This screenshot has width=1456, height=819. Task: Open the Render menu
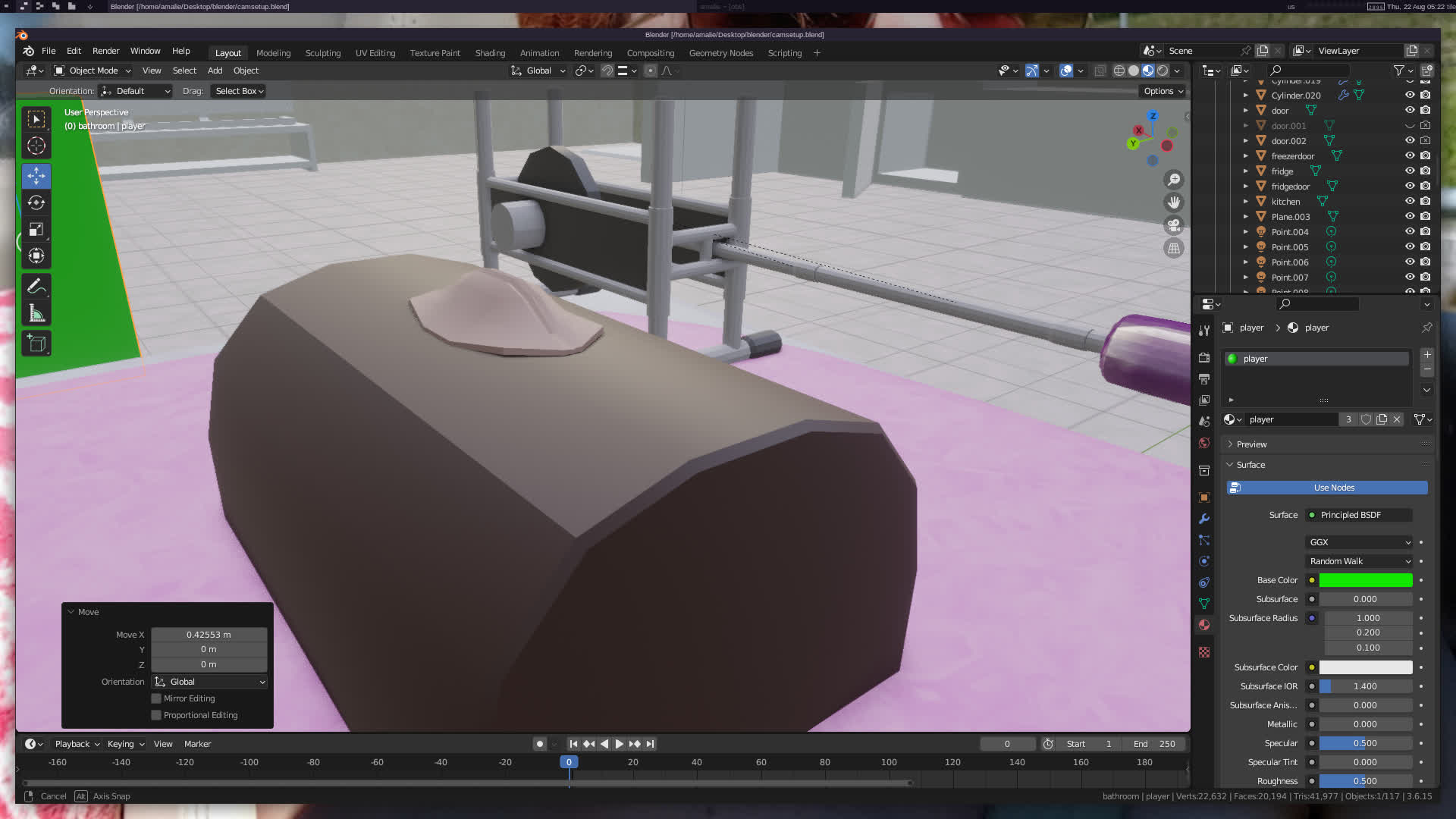[x=105, y=51]
